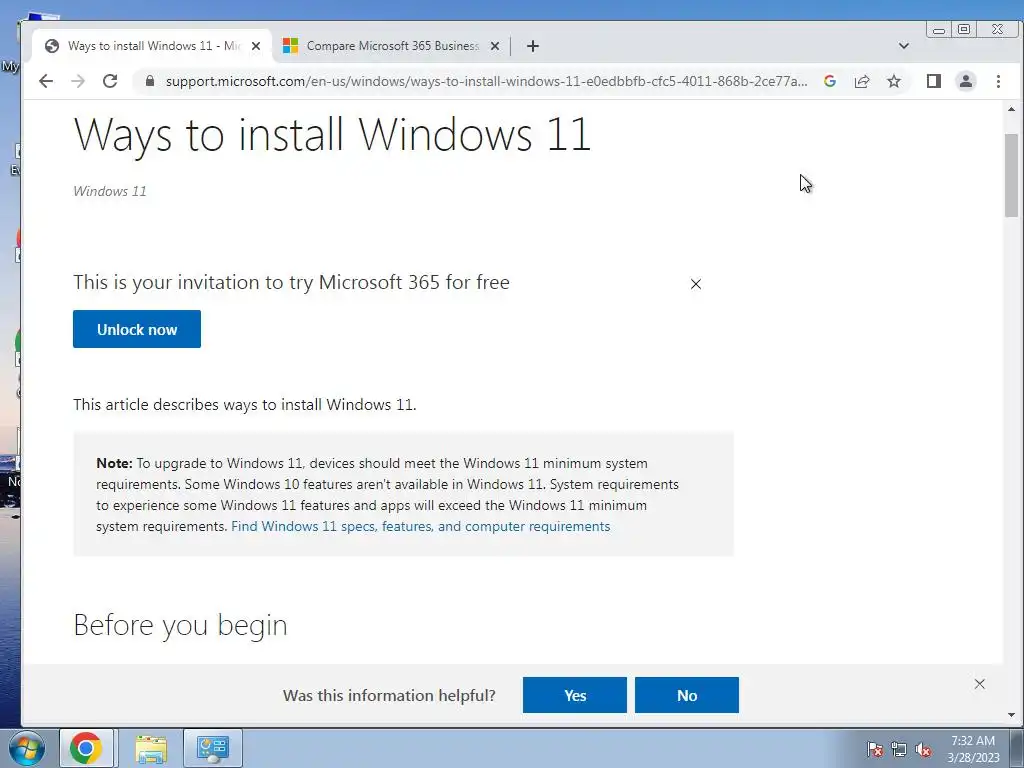Answer No to helpful question

pyautogui.click(x=687, y=695)
